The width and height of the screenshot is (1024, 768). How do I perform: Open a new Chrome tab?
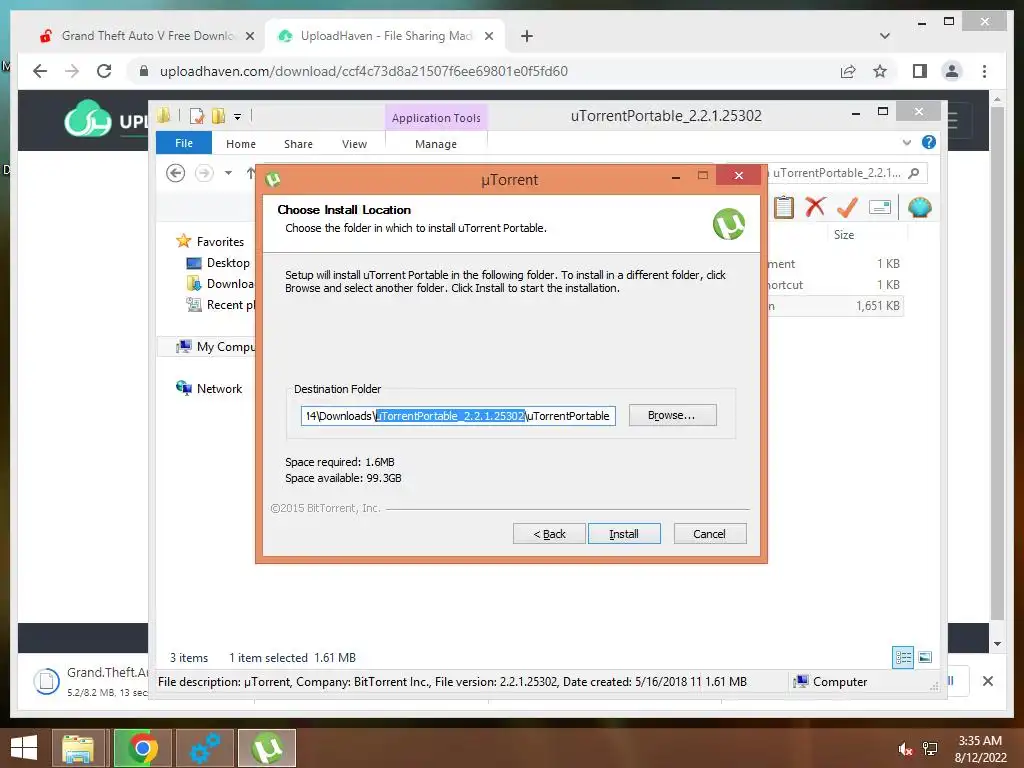coord(527,36)
